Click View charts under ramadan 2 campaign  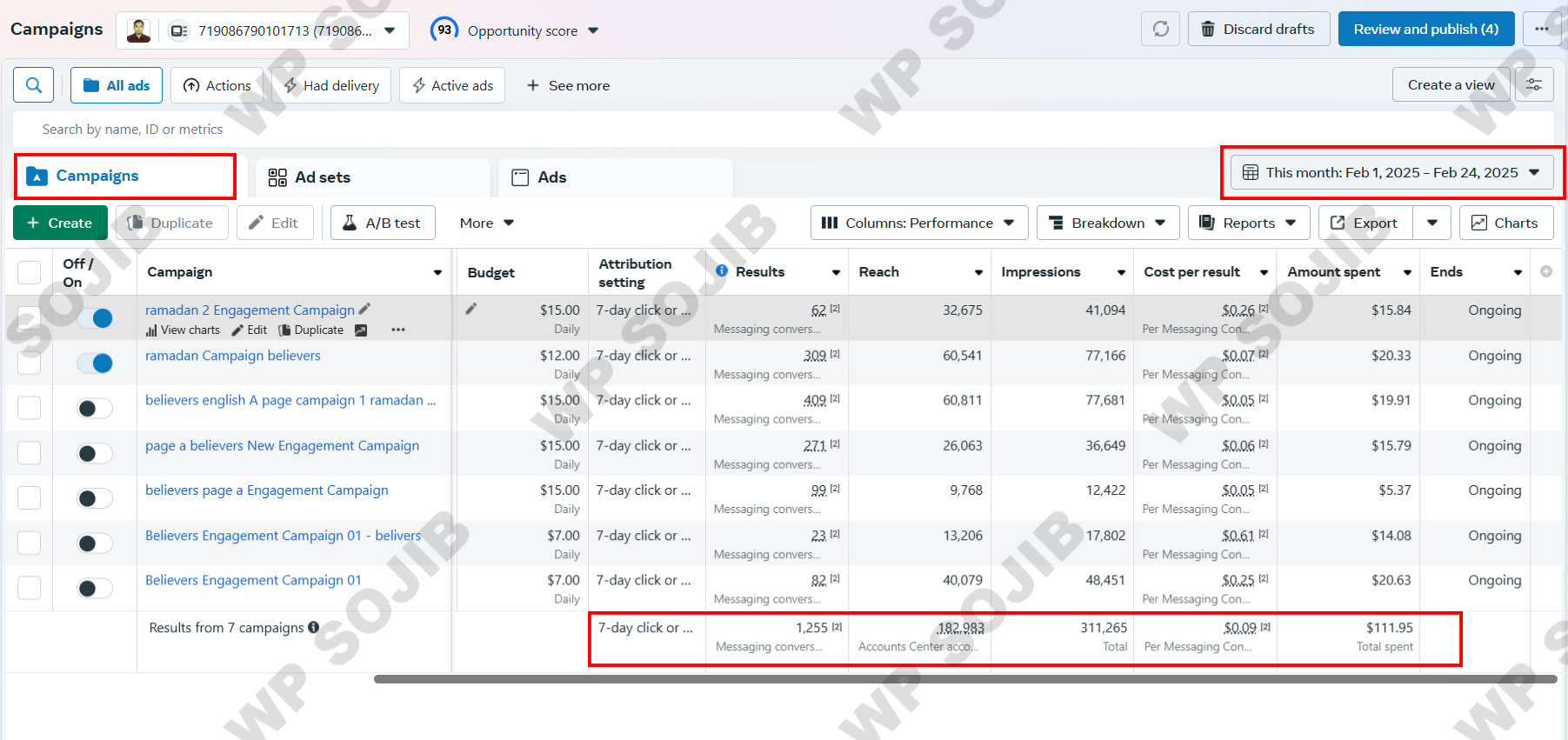(183, 330)
